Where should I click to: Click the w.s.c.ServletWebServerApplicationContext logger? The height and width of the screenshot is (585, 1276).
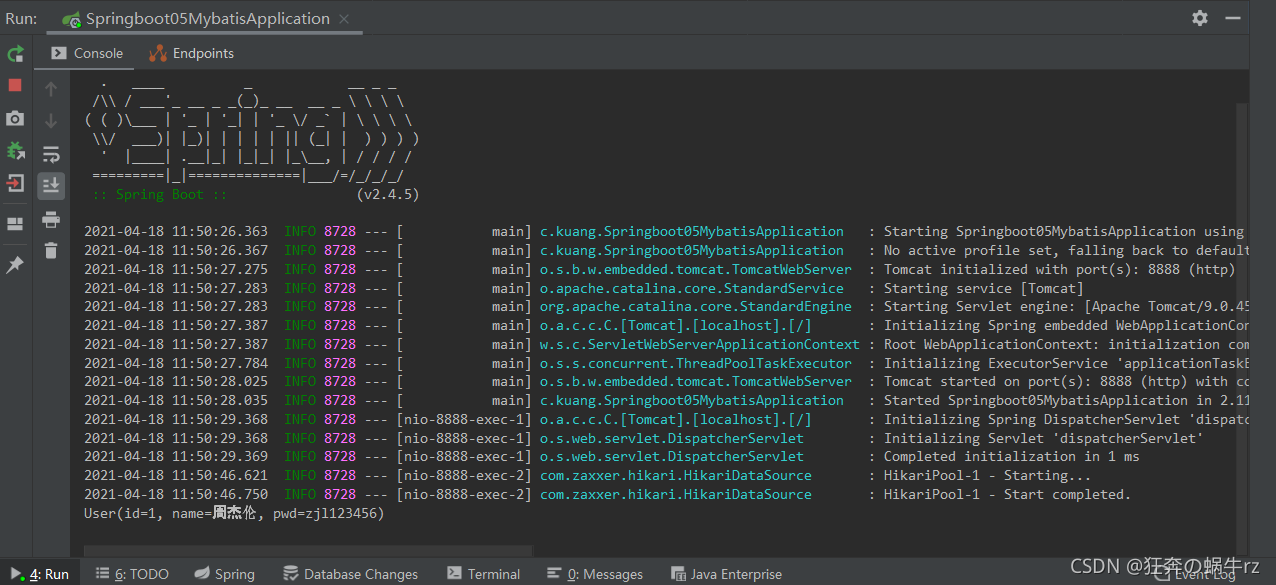click(700, 344)
